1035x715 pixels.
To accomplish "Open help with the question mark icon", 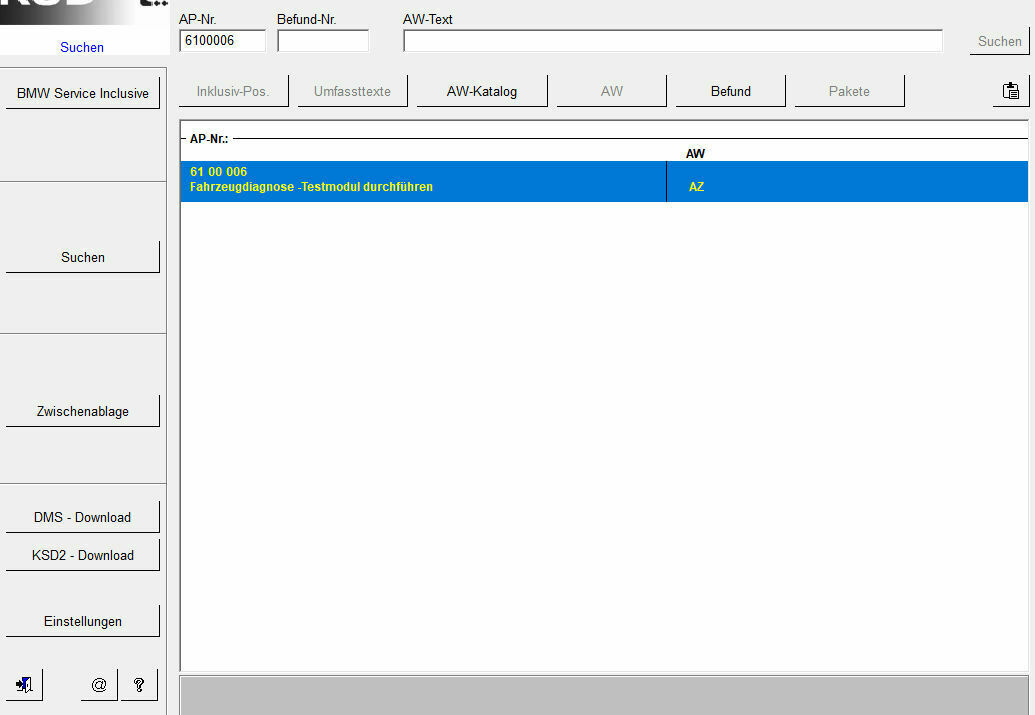I will point(139,685).
